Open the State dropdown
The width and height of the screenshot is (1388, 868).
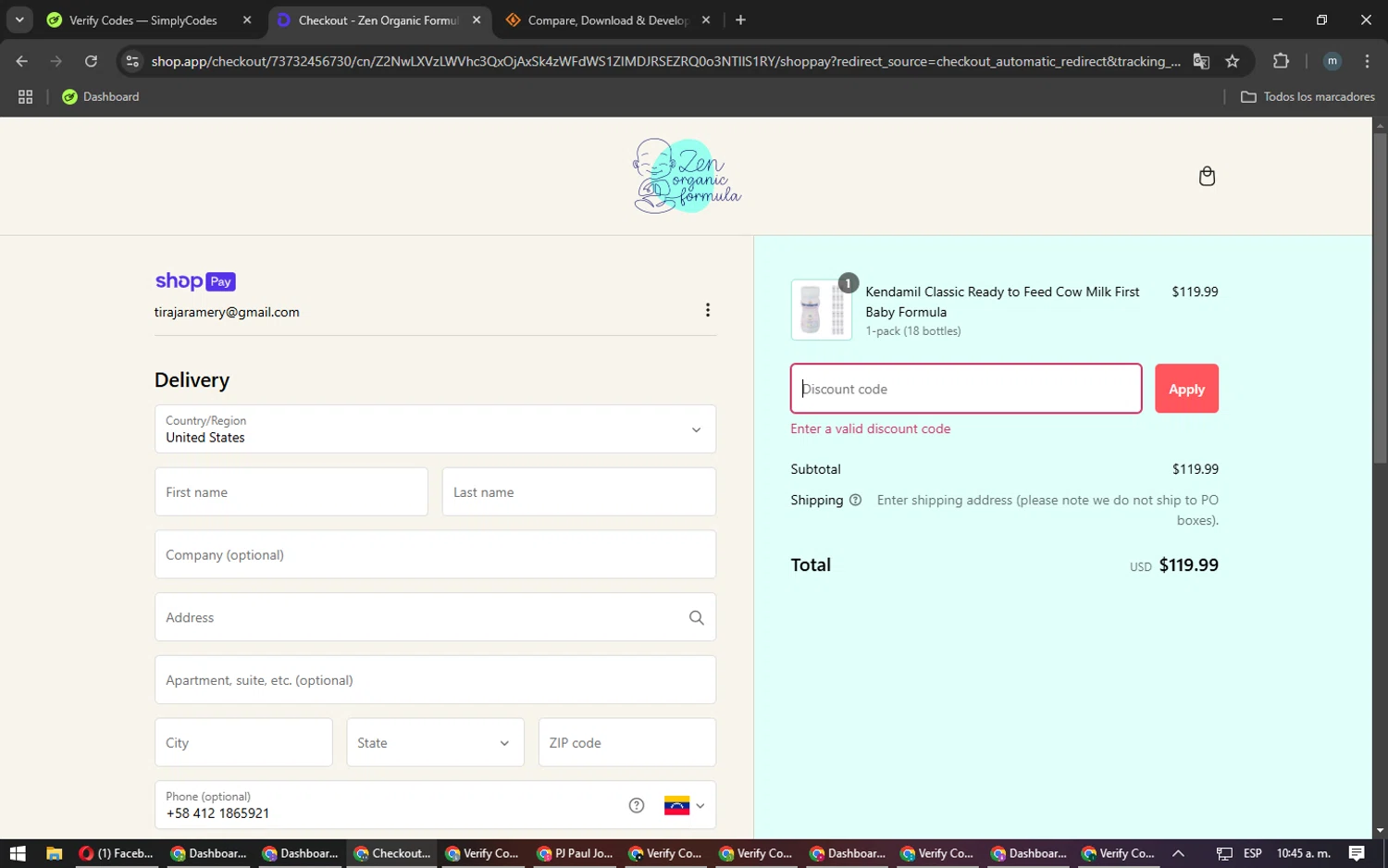435,742
